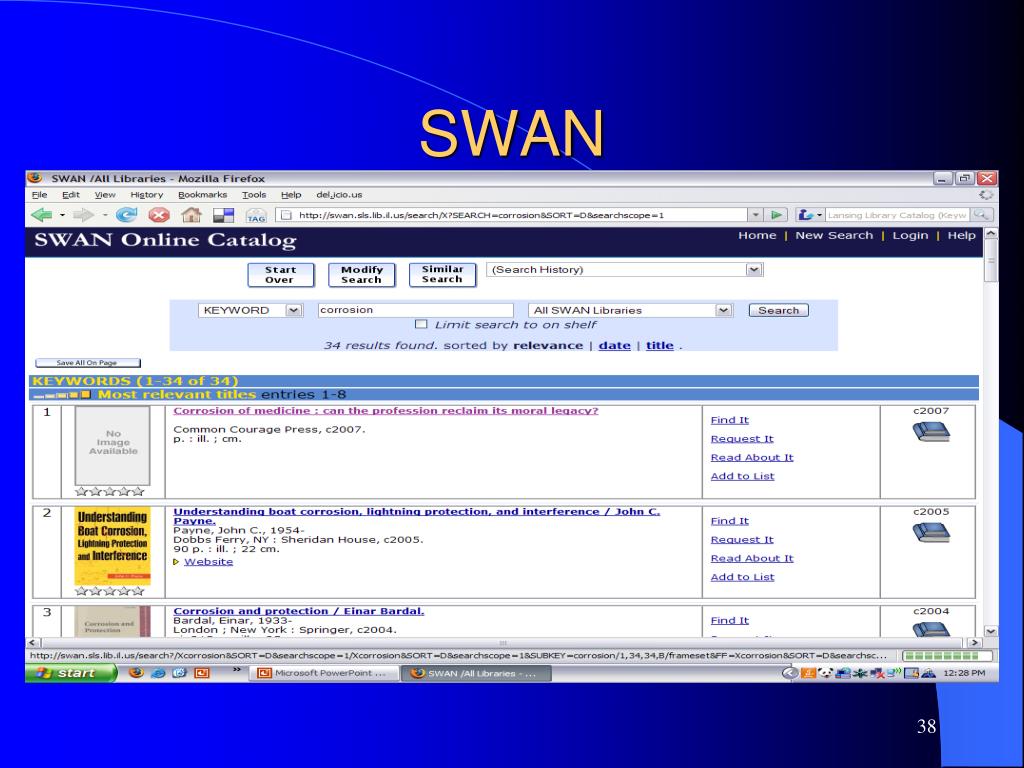This screenshot has height=768, width=1024.
Task: Open the KEYWORD search type dropdown
Action: click(294, 310)
